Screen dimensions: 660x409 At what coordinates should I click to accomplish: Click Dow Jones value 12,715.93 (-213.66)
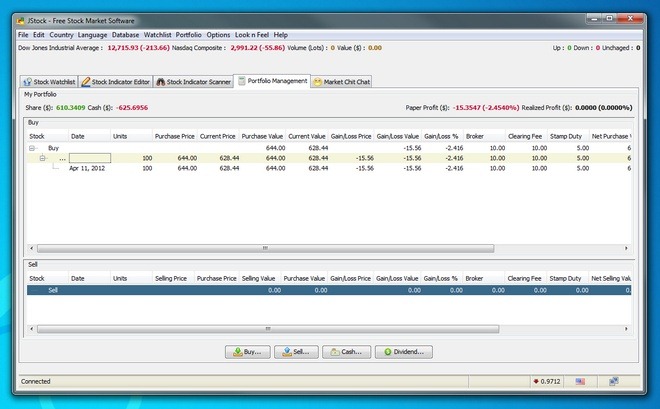point(138,48)
